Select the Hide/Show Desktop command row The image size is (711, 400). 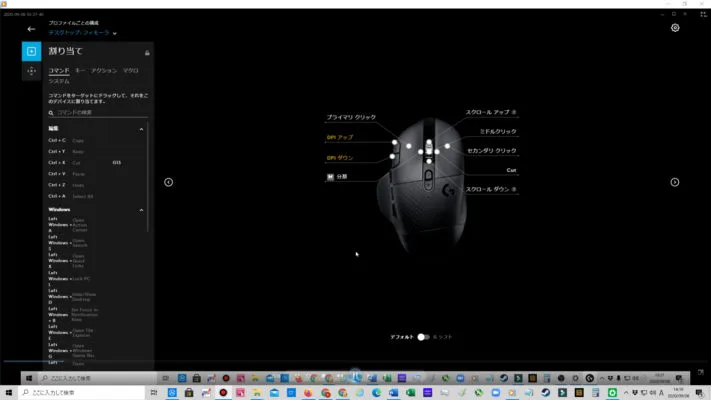click(95, 297)
